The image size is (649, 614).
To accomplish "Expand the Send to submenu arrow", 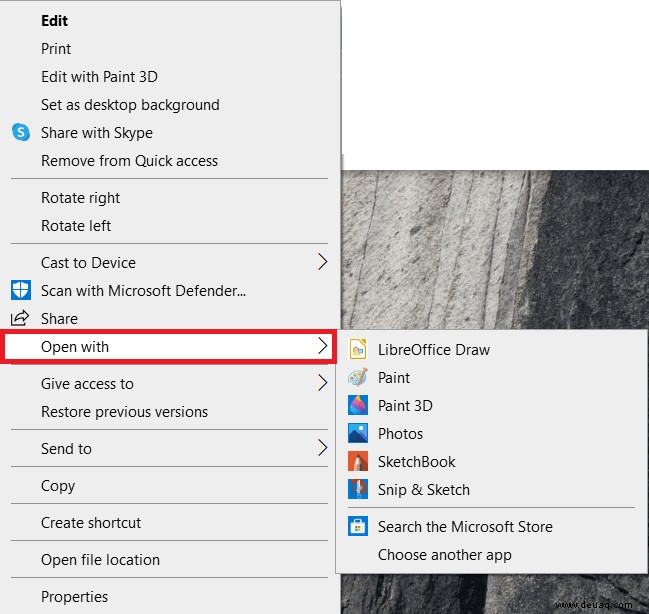I will coord(322,448).
